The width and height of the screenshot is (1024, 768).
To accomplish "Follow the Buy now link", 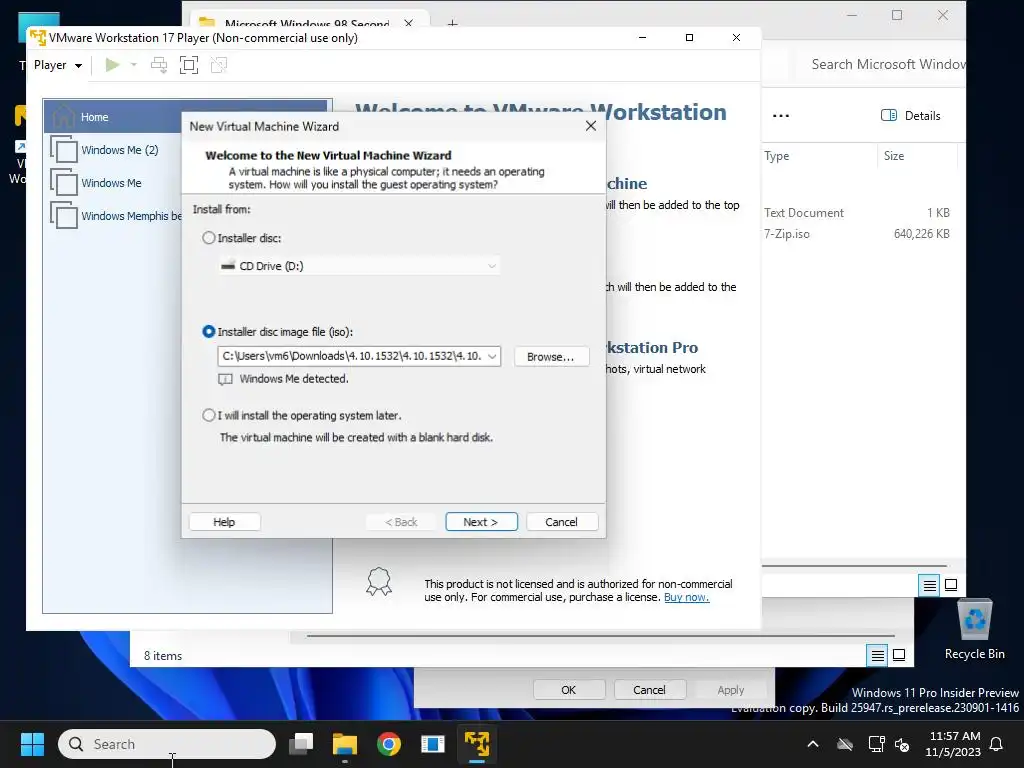I will pos(686,597).
